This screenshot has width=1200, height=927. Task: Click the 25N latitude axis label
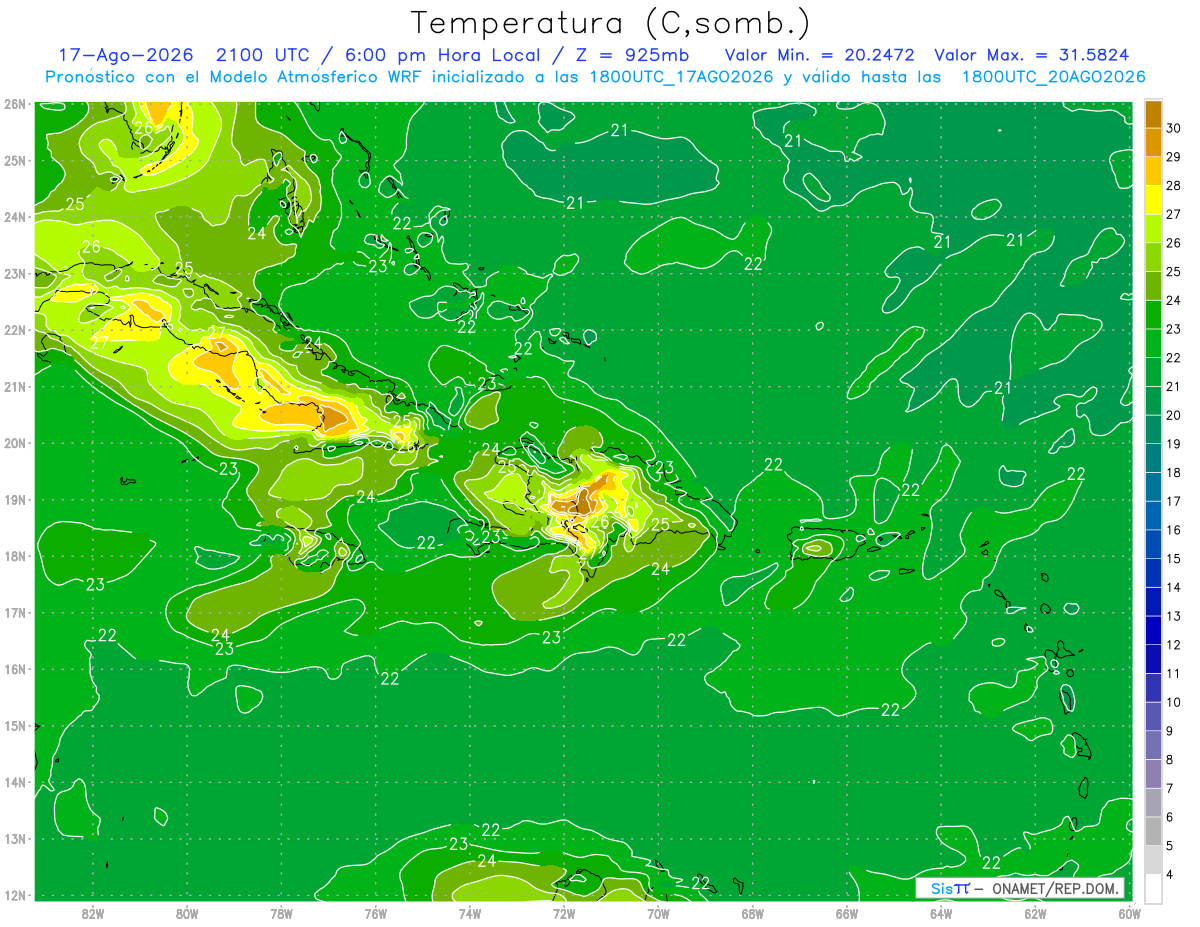tap(14, 160)
